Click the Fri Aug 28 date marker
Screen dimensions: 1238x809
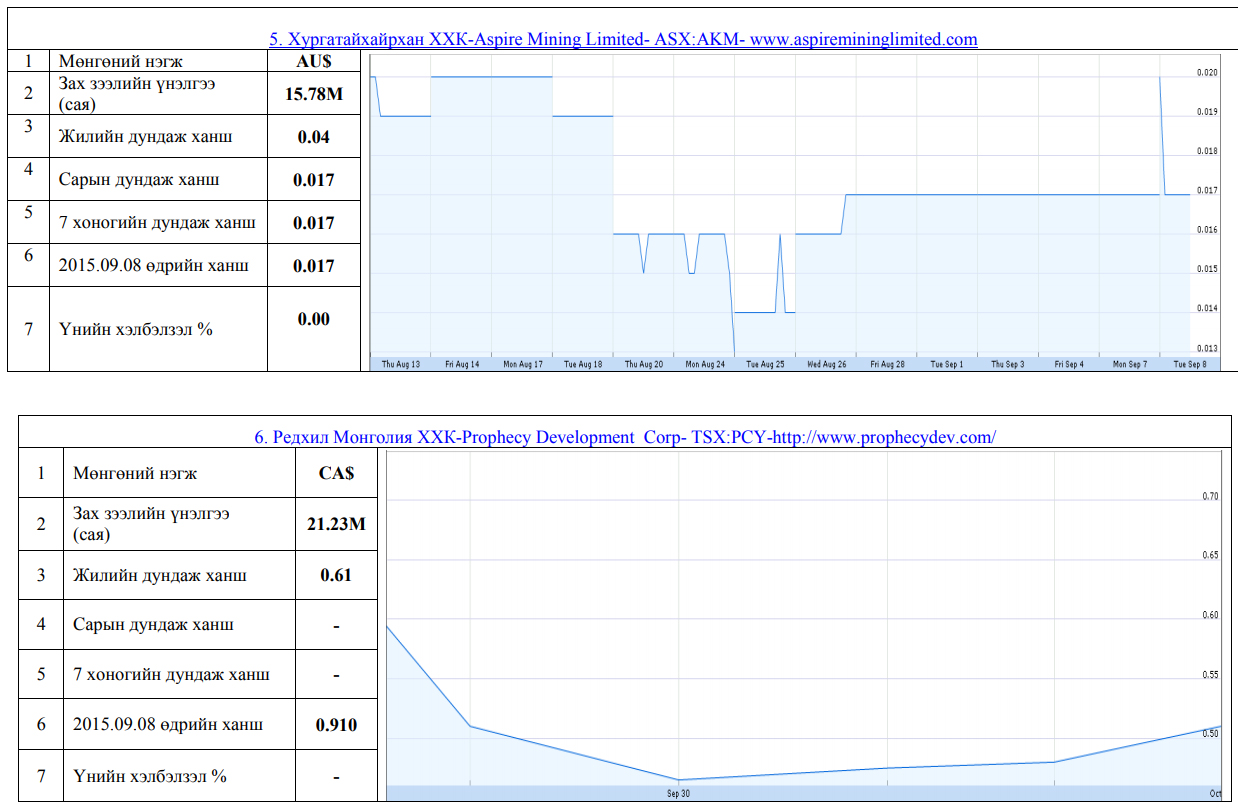point(887,365)
